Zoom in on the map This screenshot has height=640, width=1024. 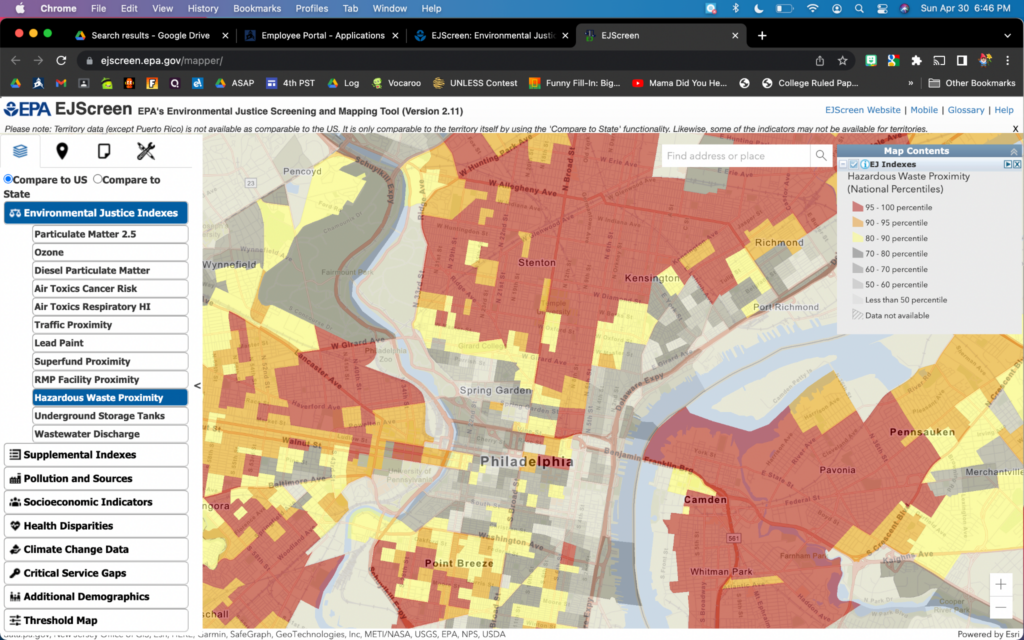1000,585
